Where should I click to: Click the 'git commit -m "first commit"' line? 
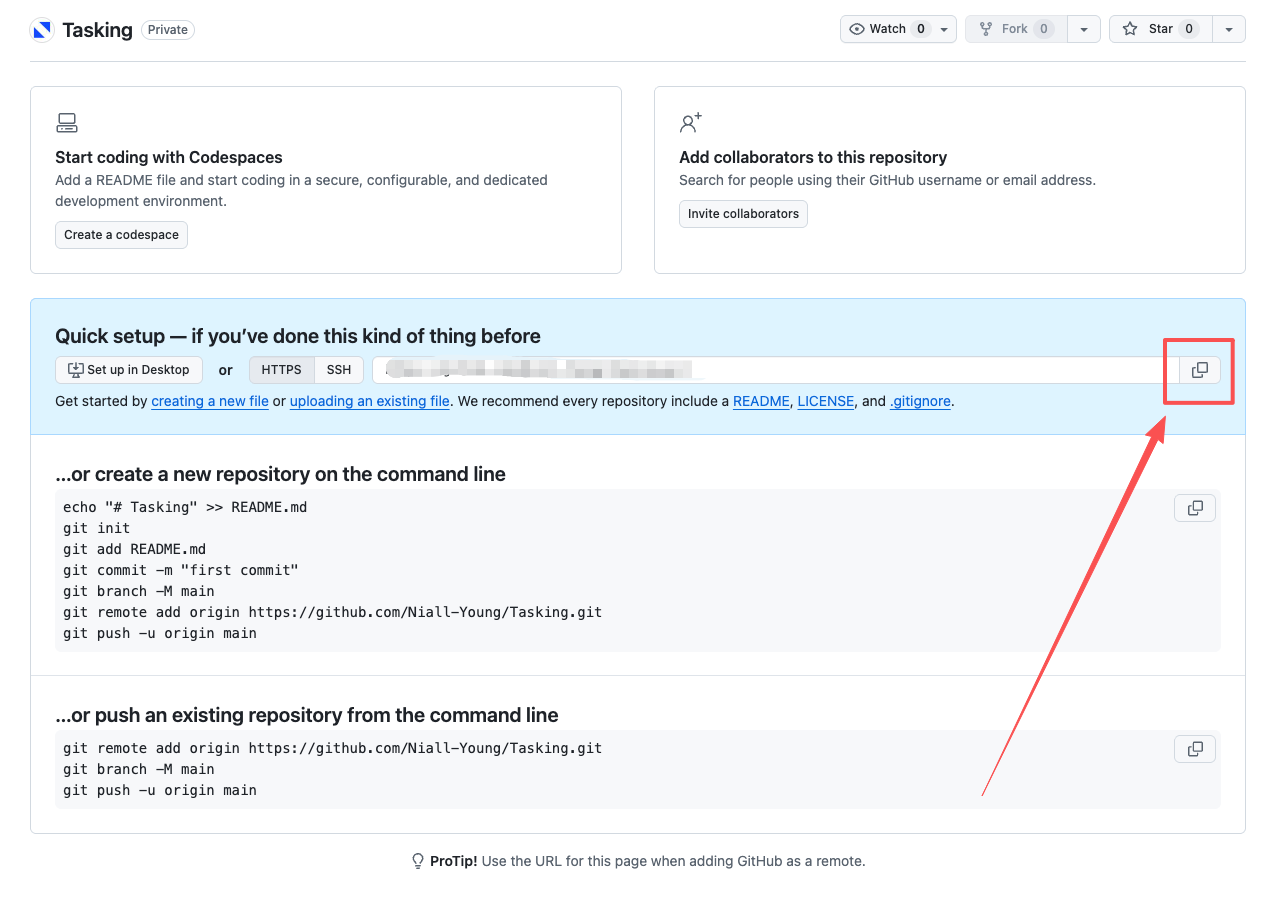181,570
